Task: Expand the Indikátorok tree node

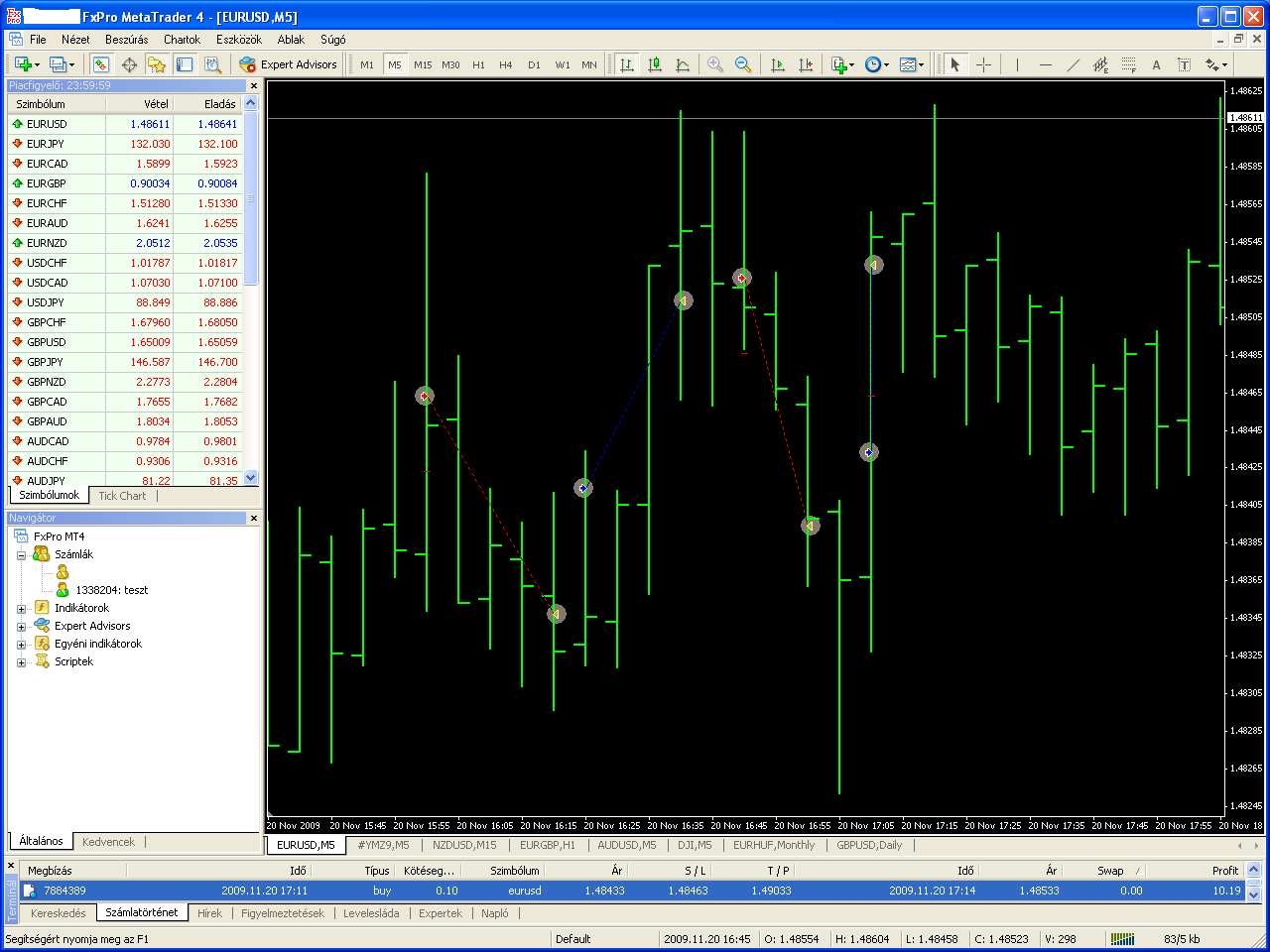Action: click(x=21, y=609)
